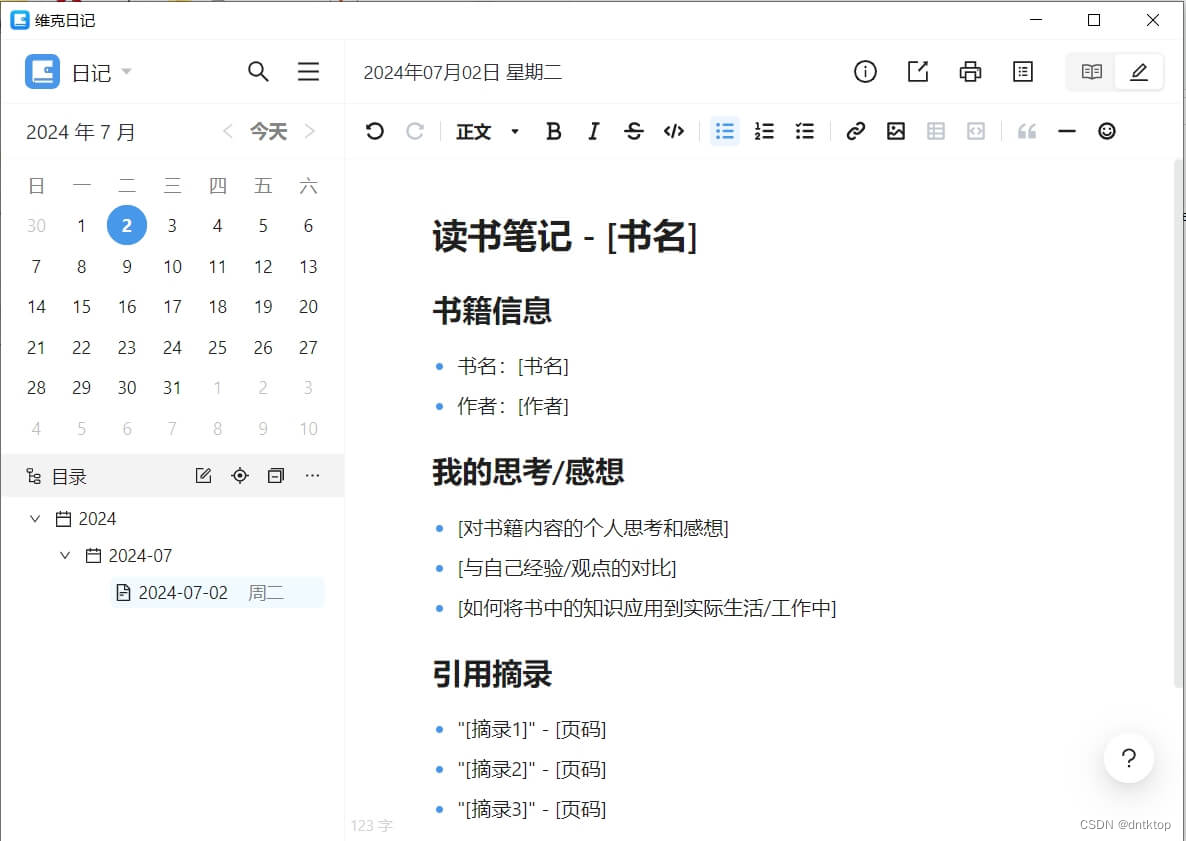Click the title 读书笔记 - [书名]

[x=564, y=236]
